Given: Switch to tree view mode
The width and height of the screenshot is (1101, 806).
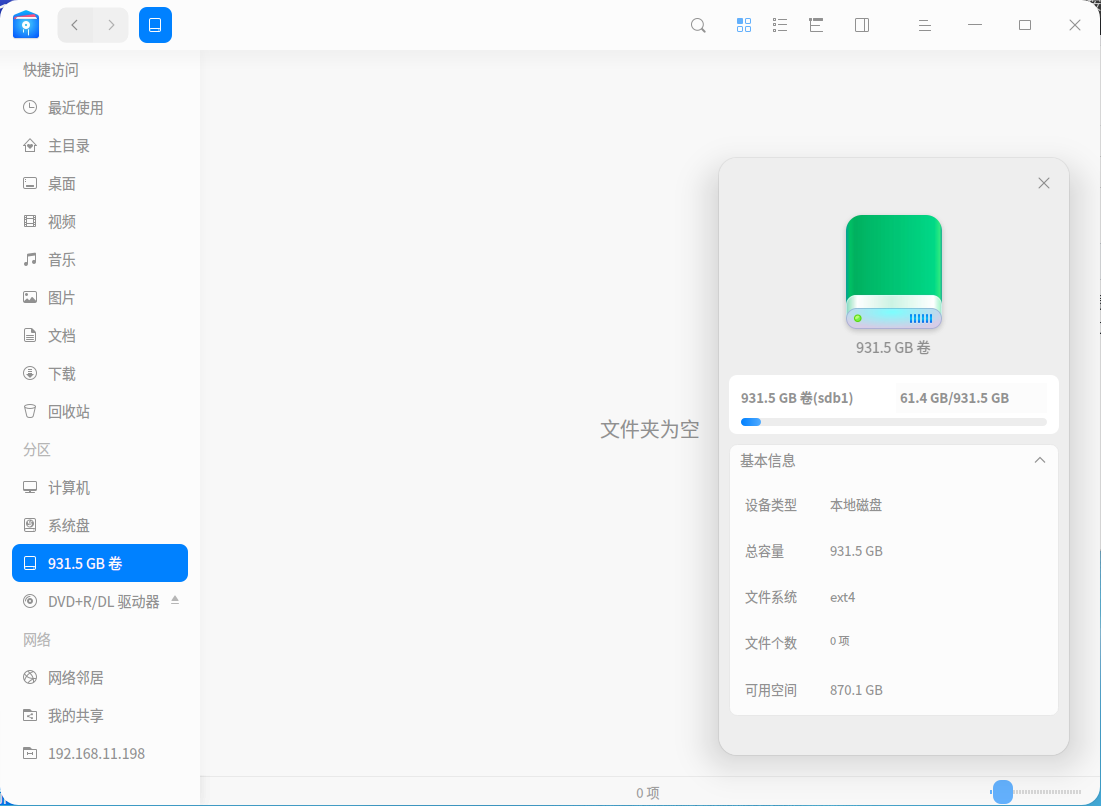Looking at the screenshot, I should [816, 25].
